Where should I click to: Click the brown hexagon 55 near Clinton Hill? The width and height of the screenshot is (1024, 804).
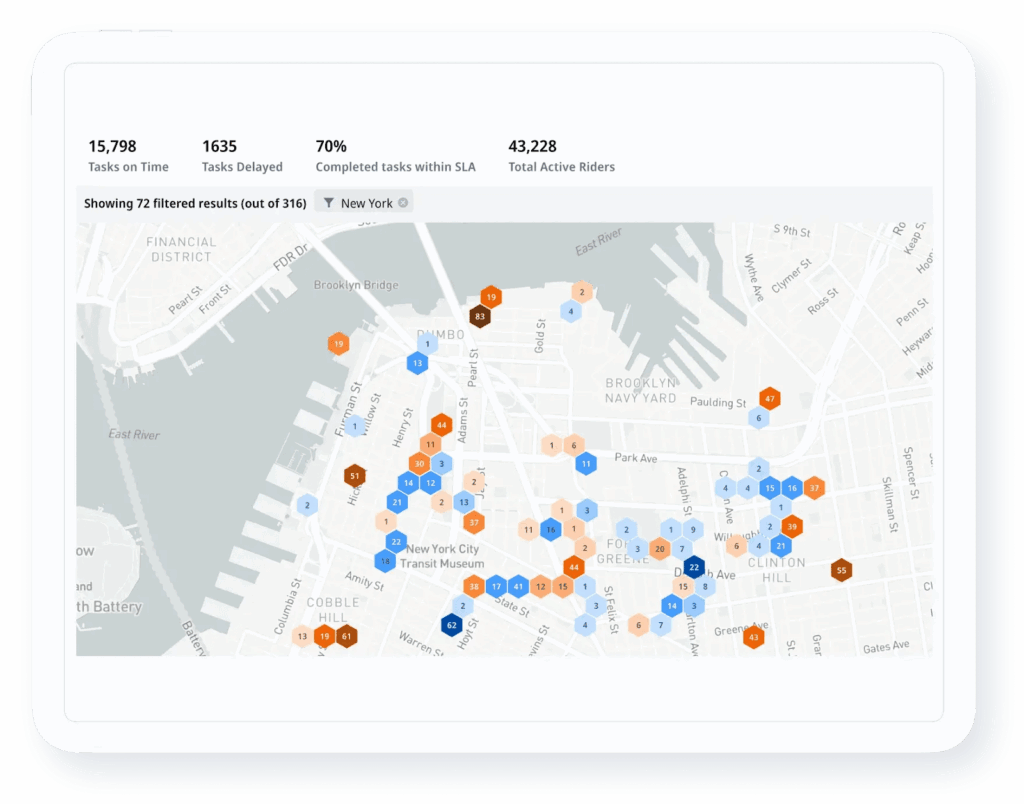[843, 569]
